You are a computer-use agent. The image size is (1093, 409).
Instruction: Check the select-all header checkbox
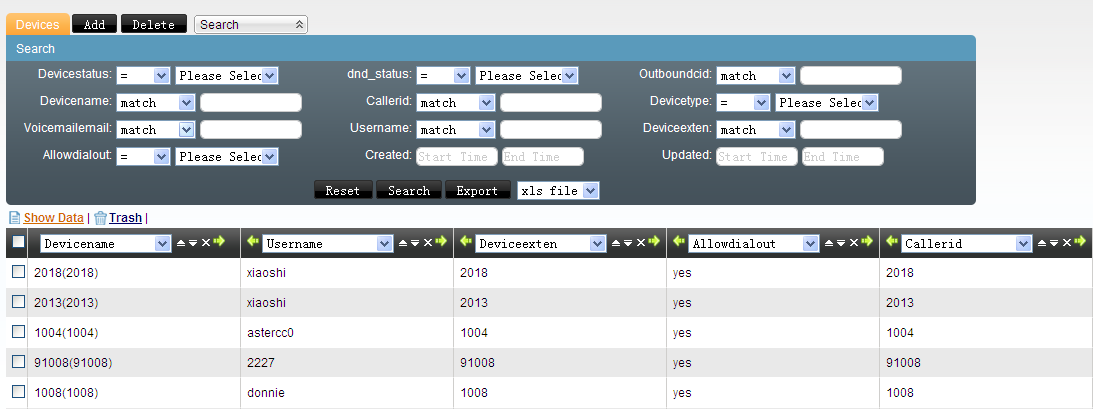(19, 242)
